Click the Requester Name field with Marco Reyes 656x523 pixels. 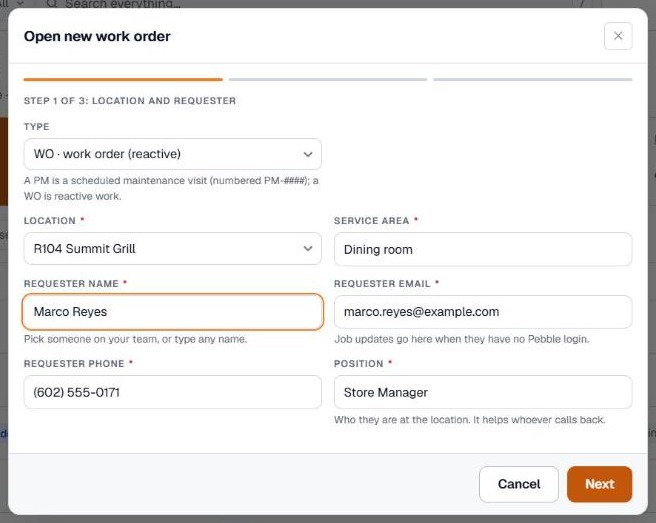[172, 312]
